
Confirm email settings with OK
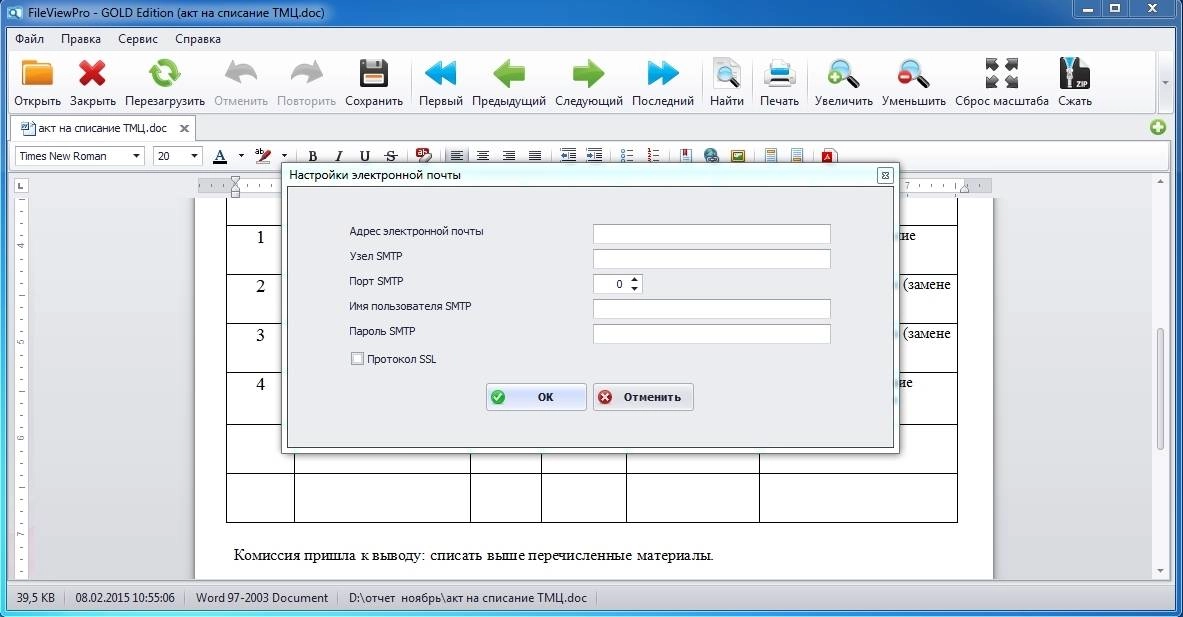click(x=536, y=397)
